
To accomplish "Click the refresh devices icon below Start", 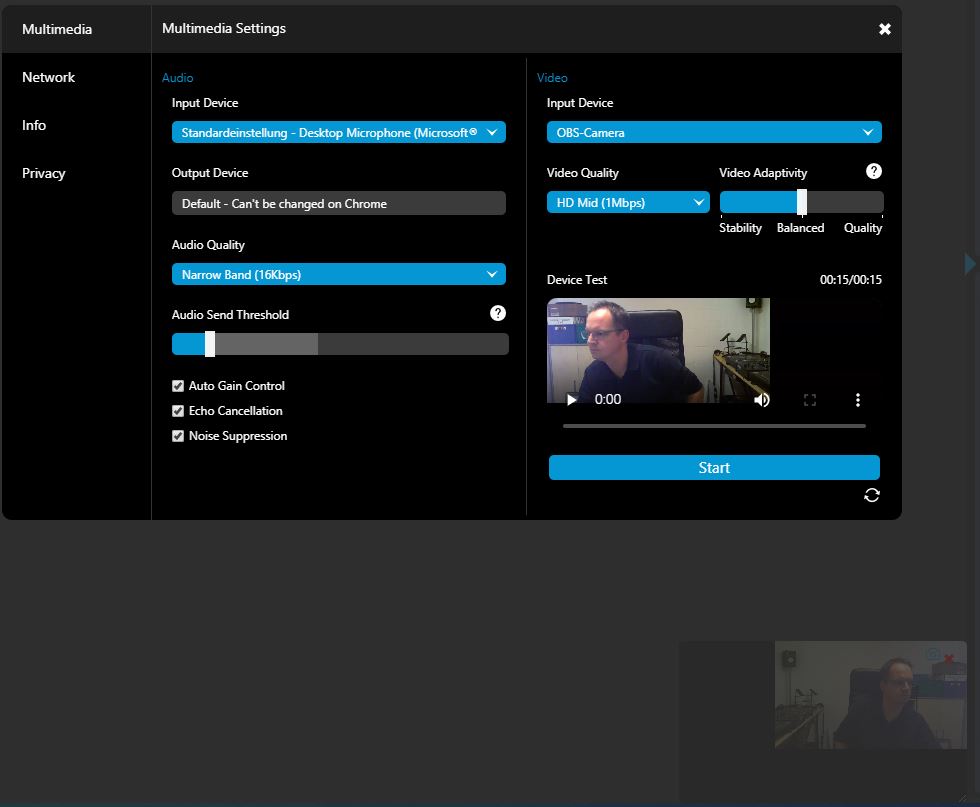I will point(872,495).
